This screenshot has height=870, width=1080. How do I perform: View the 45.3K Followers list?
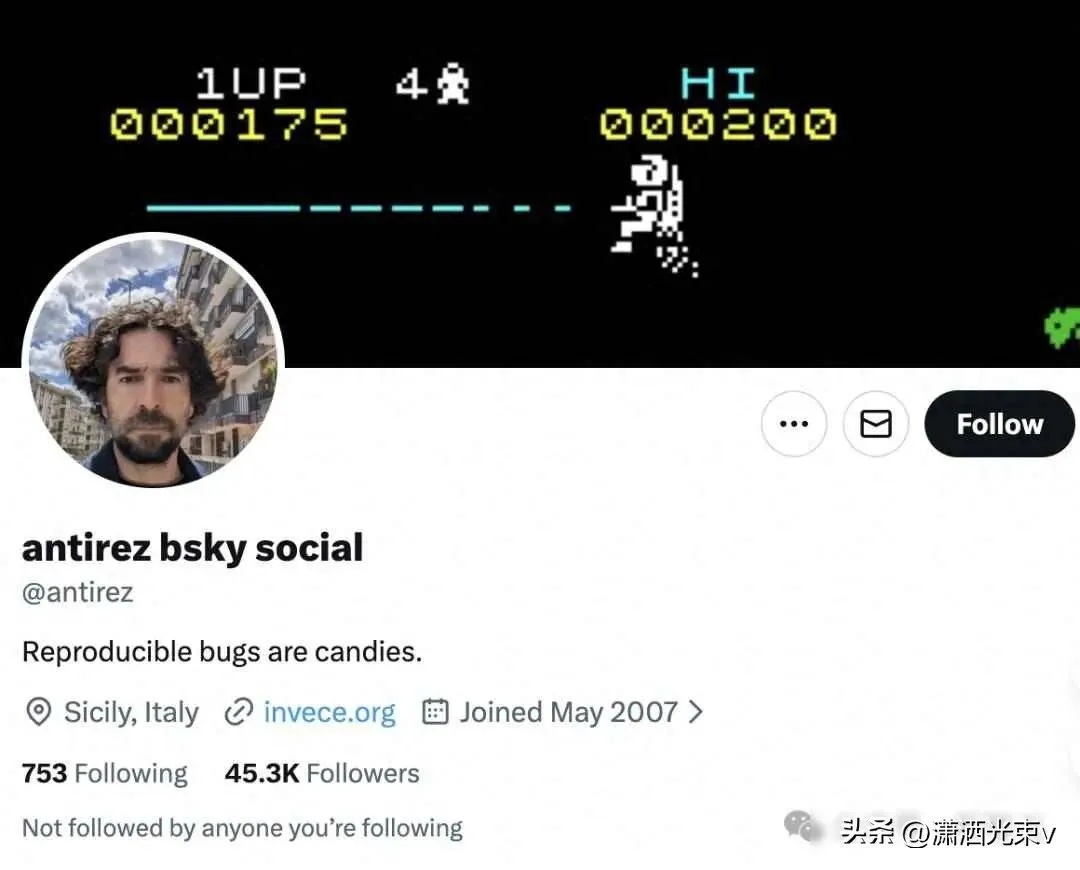point(322,773)
